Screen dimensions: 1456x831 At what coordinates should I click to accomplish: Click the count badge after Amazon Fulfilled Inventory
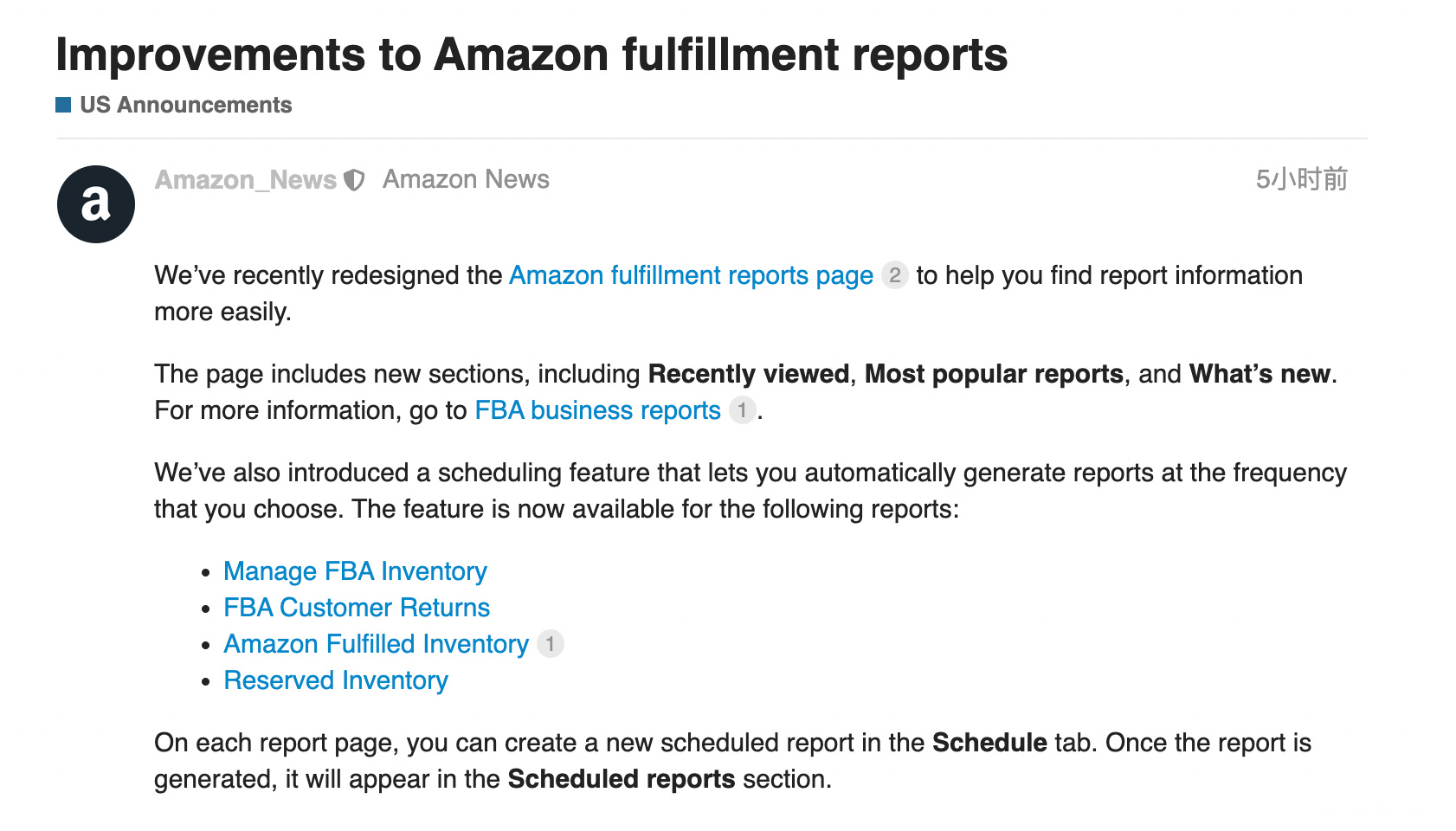click(550, 644)
